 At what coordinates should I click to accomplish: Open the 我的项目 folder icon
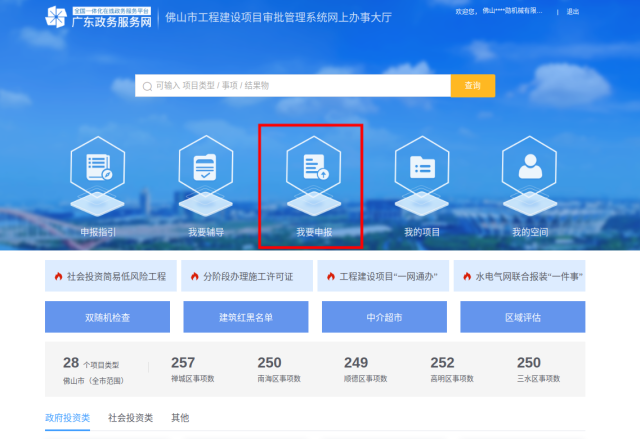pyautogui.click(x=422, y=168)
